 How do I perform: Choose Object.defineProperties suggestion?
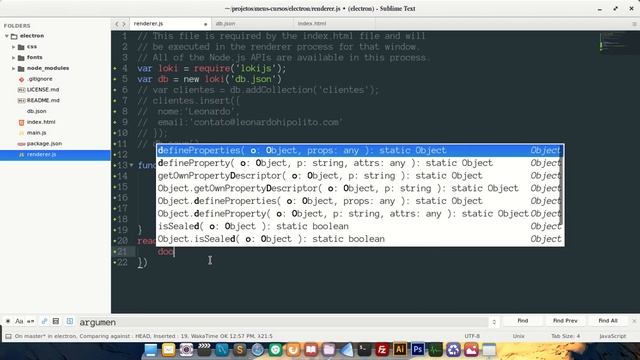point(359,201)
